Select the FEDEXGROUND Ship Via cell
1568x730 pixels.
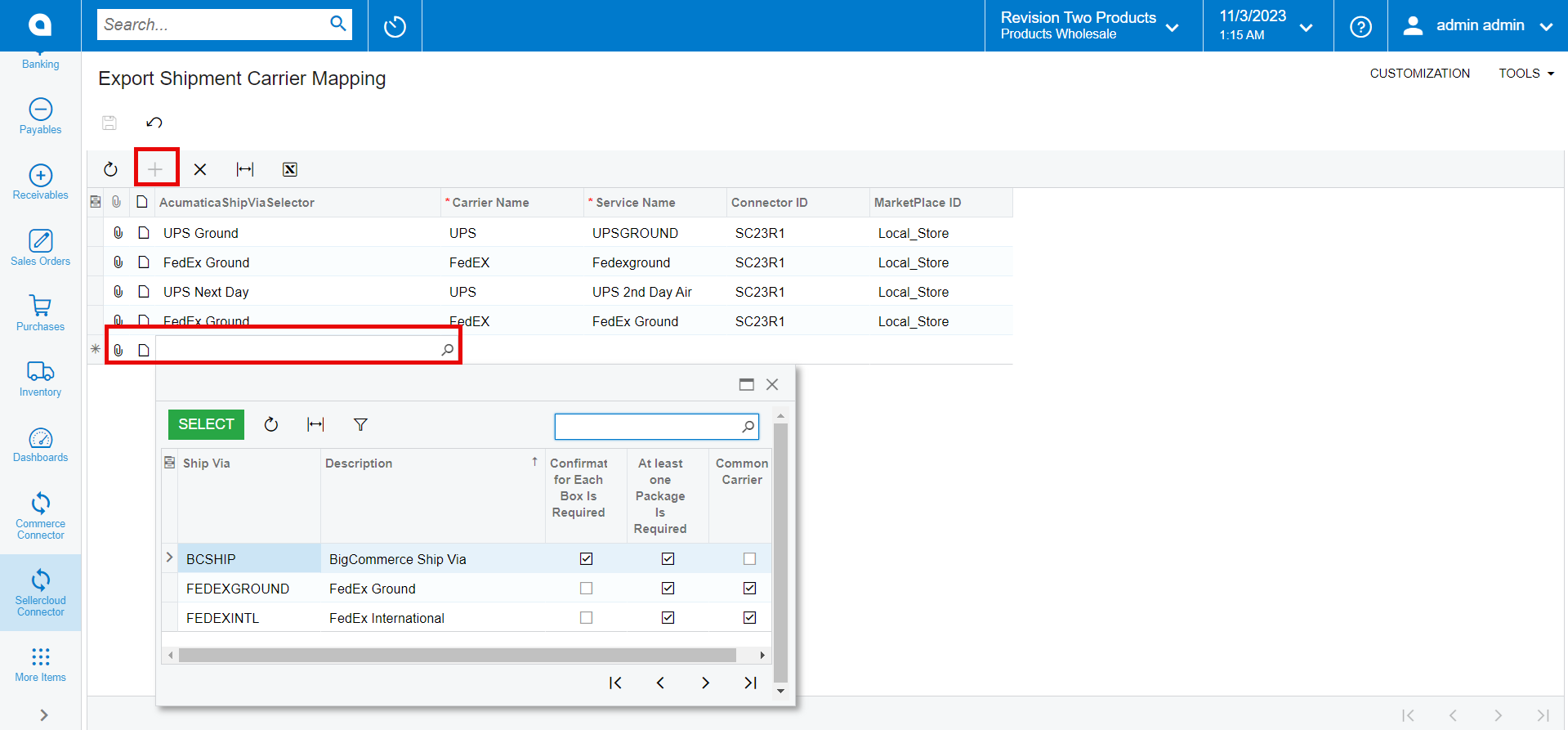click(x=249, y=589)
